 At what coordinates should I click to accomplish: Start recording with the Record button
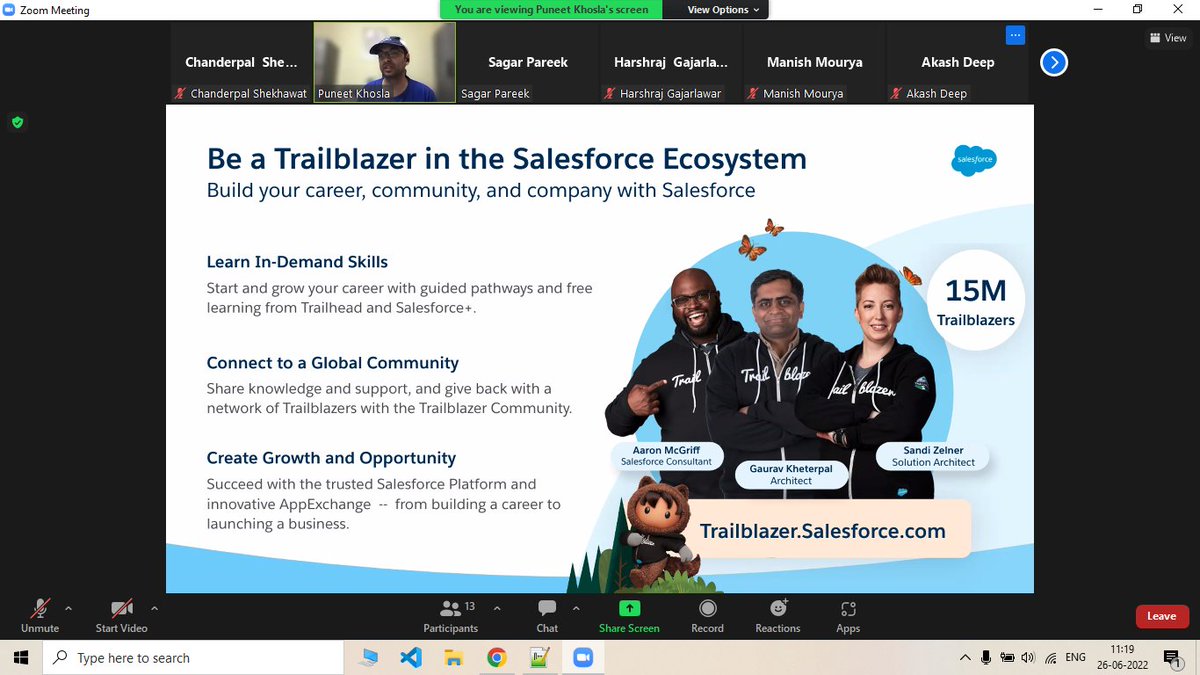pyautogui.click(x=707, y=615)
